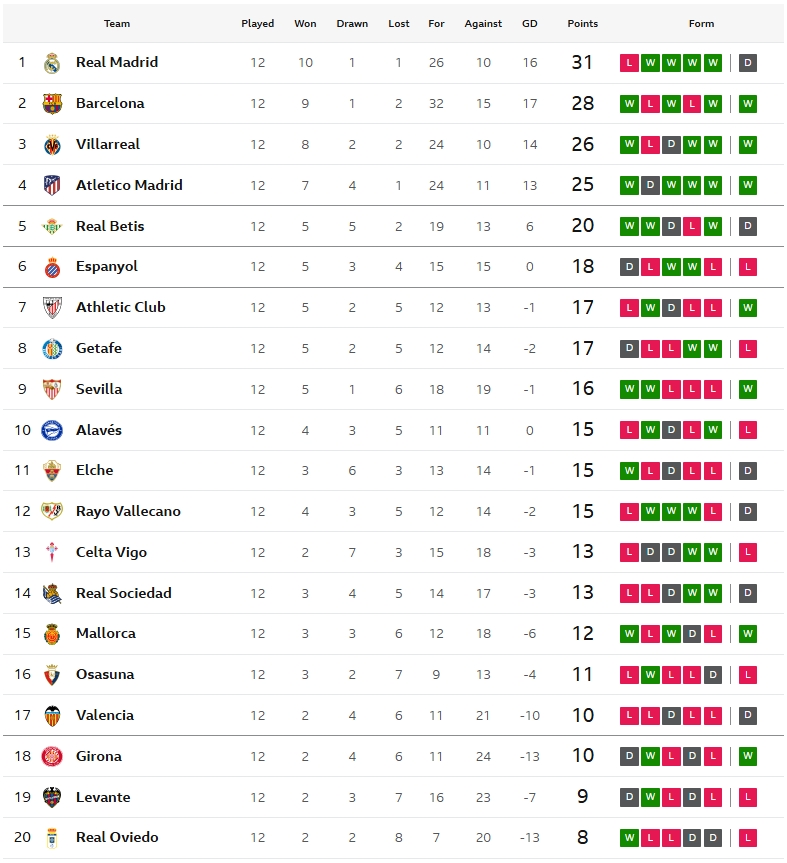Click Levante's latest form result L
Viewport: 787px width, 863px height.
click(748, 797)
